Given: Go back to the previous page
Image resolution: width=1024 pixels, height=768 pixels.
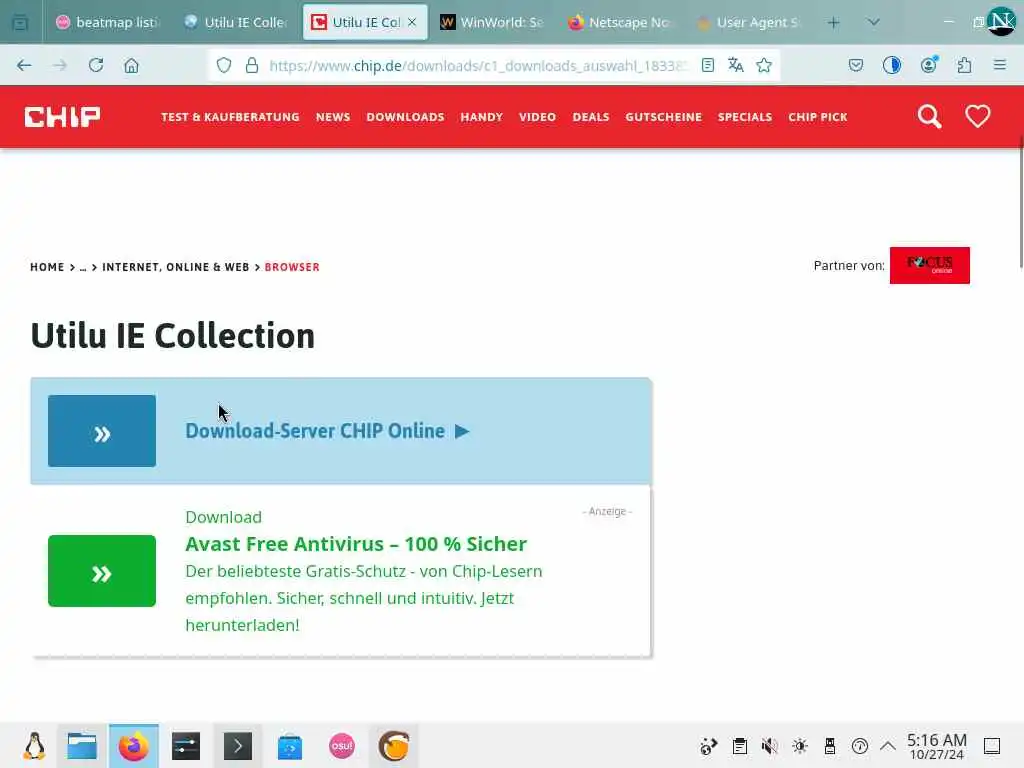Looking at the screenshot, I should pos(24,65).
